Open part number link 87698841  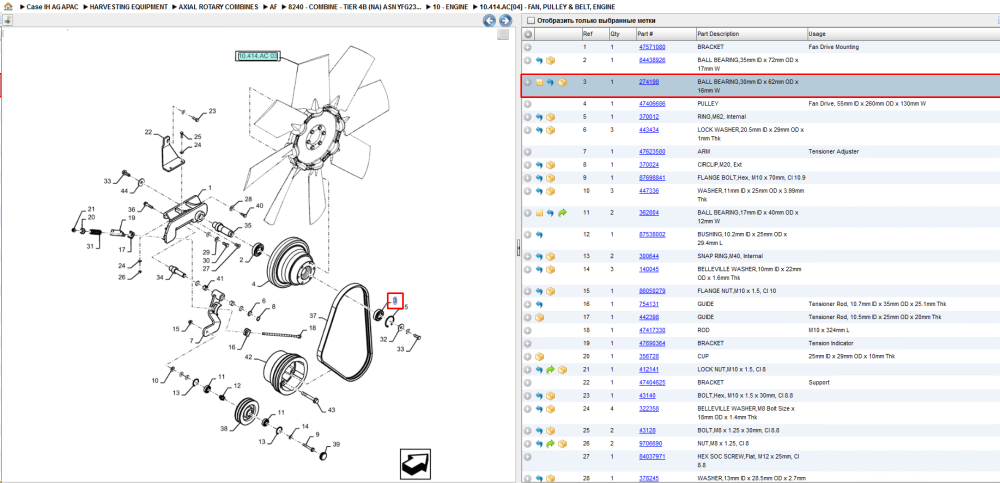(652, 177)
